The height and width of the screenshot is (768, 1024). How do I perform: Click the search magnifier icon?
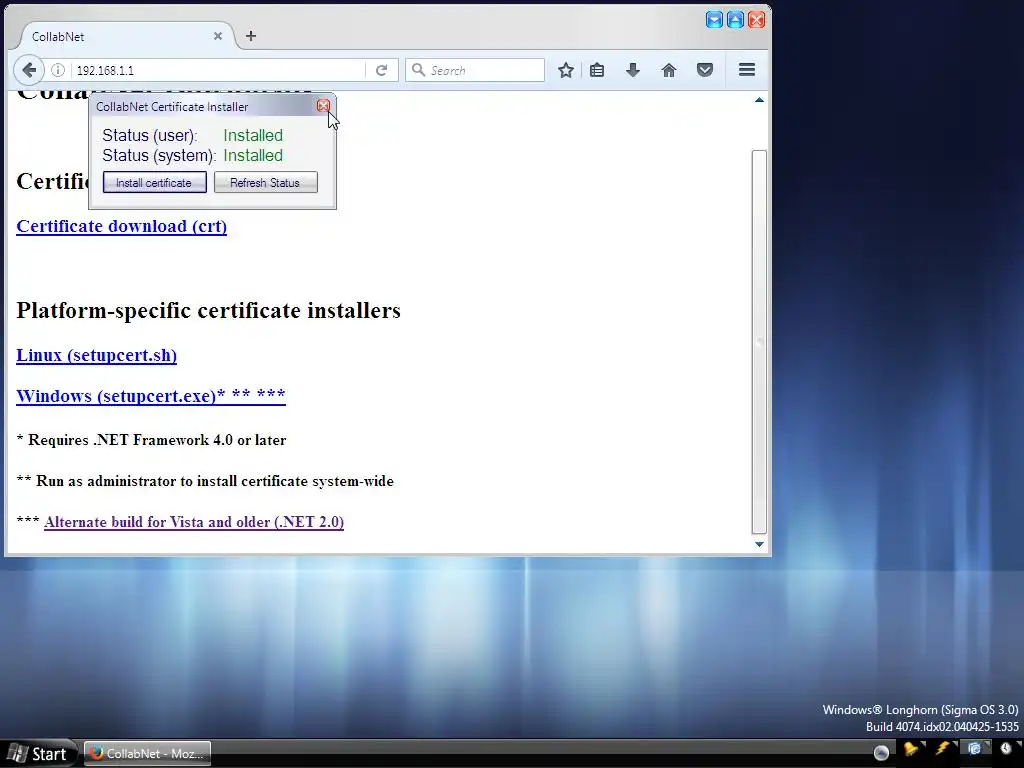(418, 70)
